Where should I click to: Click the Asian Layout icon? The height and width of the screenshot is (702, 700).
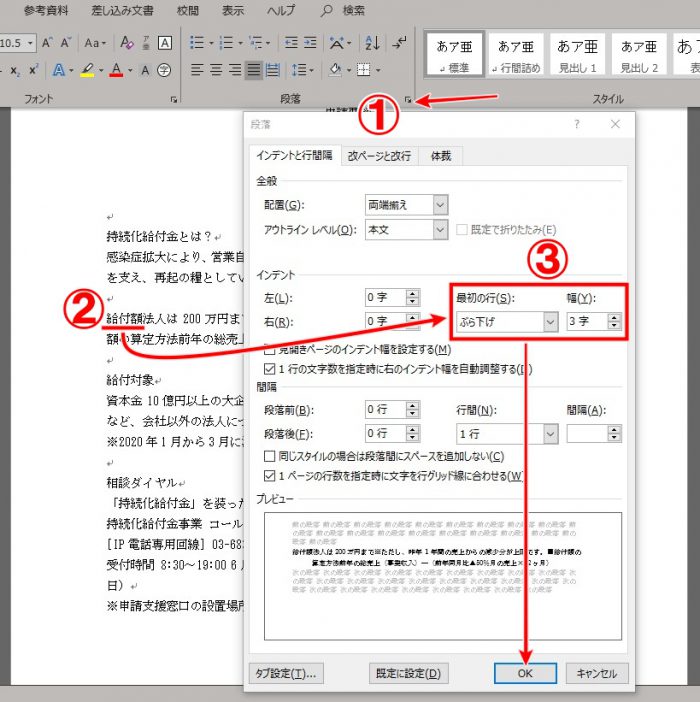pyautogui.click(x=337, y=43)
